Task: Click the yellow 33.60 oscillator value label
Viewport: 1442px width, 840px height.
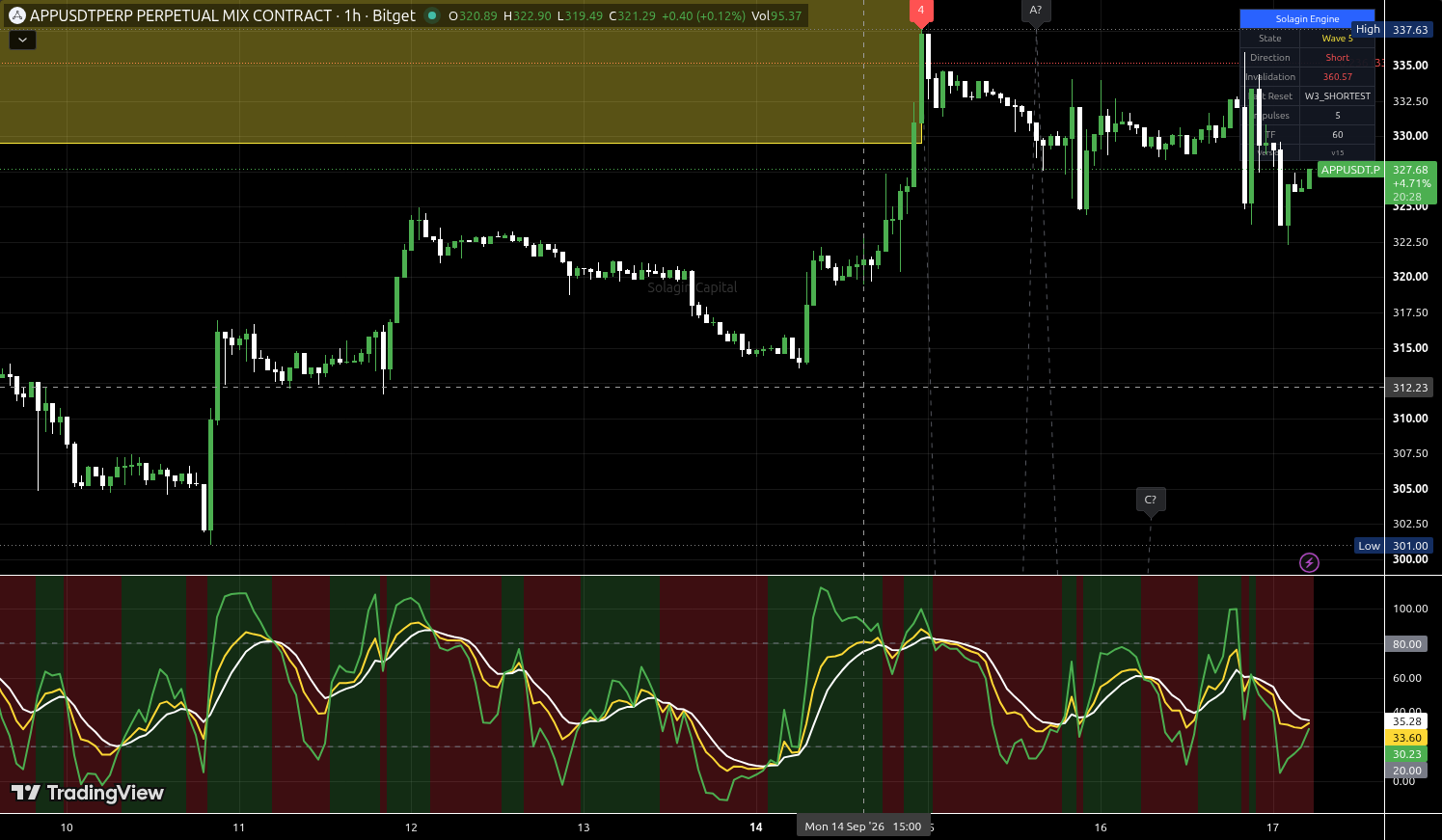Action: tap(1406, 738)
